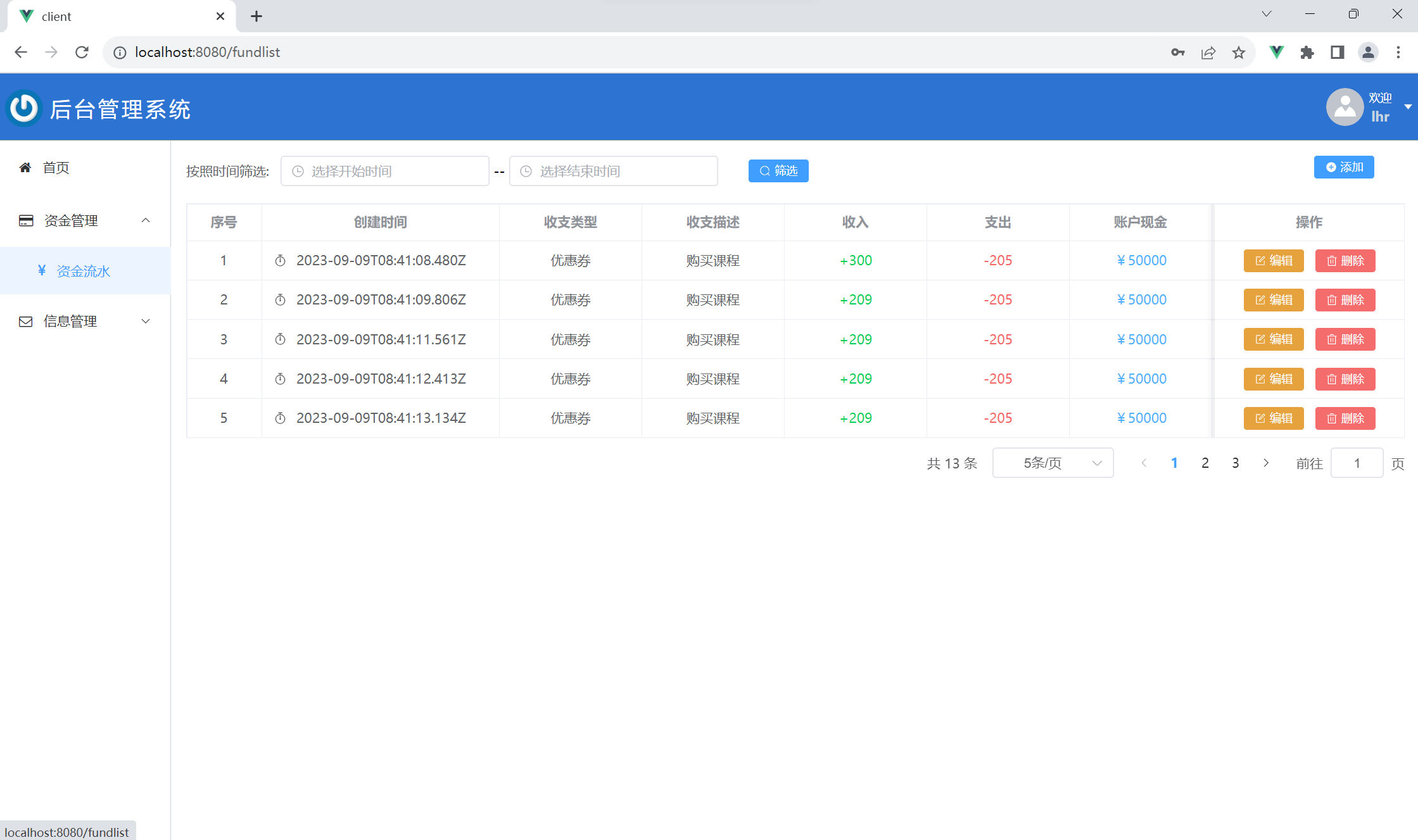Screen dimensions: 1418x840
Task: Click the 添加 add button
Action: tap(1343, 167)
